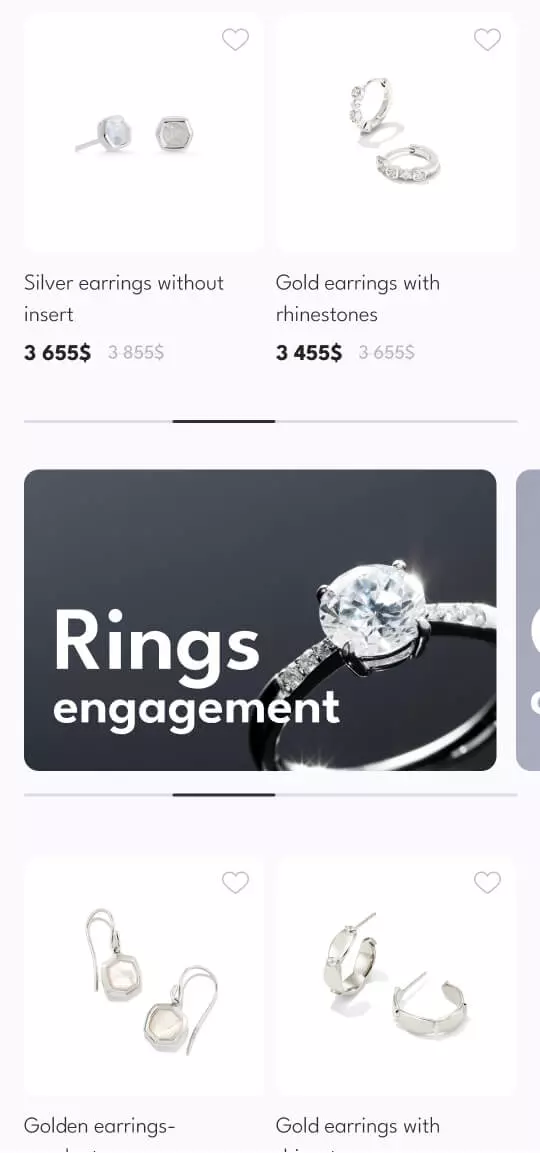540x1153 pixels.
Task: View the rhinestone huggie hoops product image
Action: pyautogui.click(x=396, y=132)
